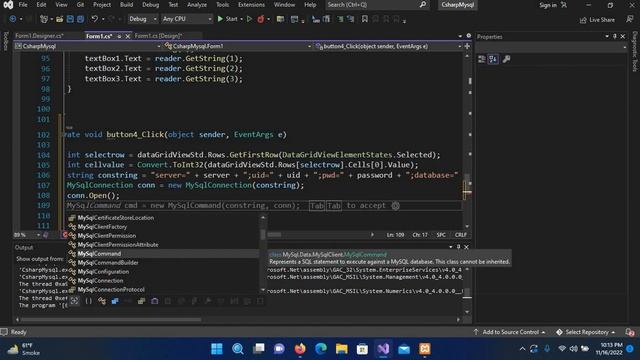640x360 pixels.
Task: Click the Categorized icon in the Properties panel
Action: (482, 59)
